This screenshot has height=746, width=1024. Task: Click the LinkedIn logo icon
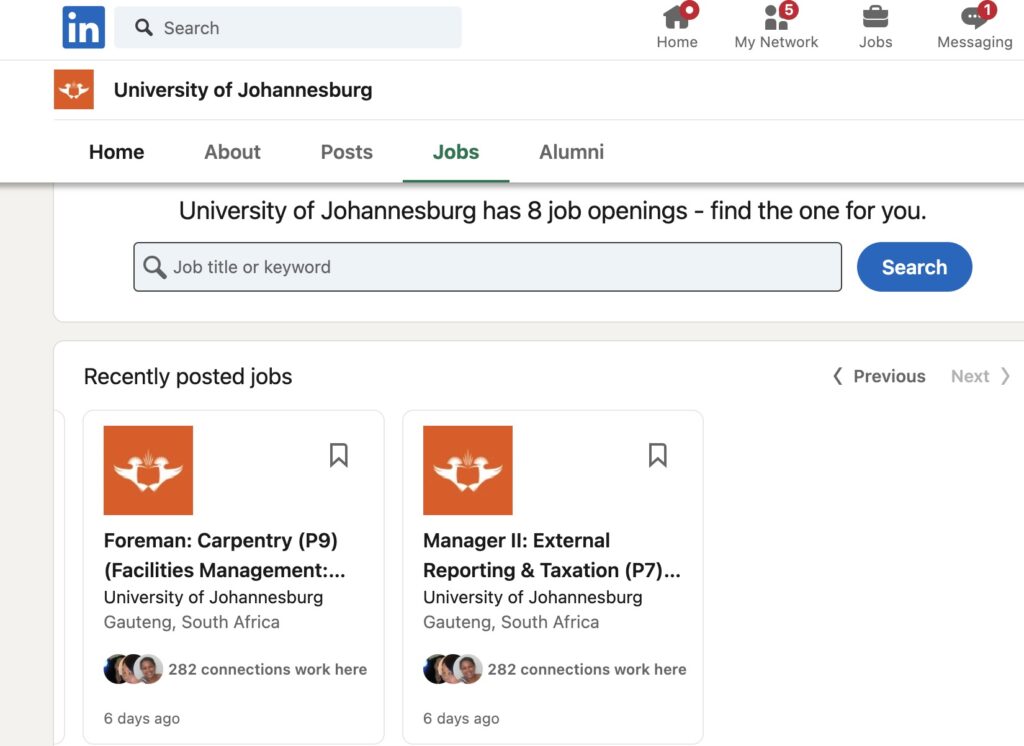[x=83, y=27]
